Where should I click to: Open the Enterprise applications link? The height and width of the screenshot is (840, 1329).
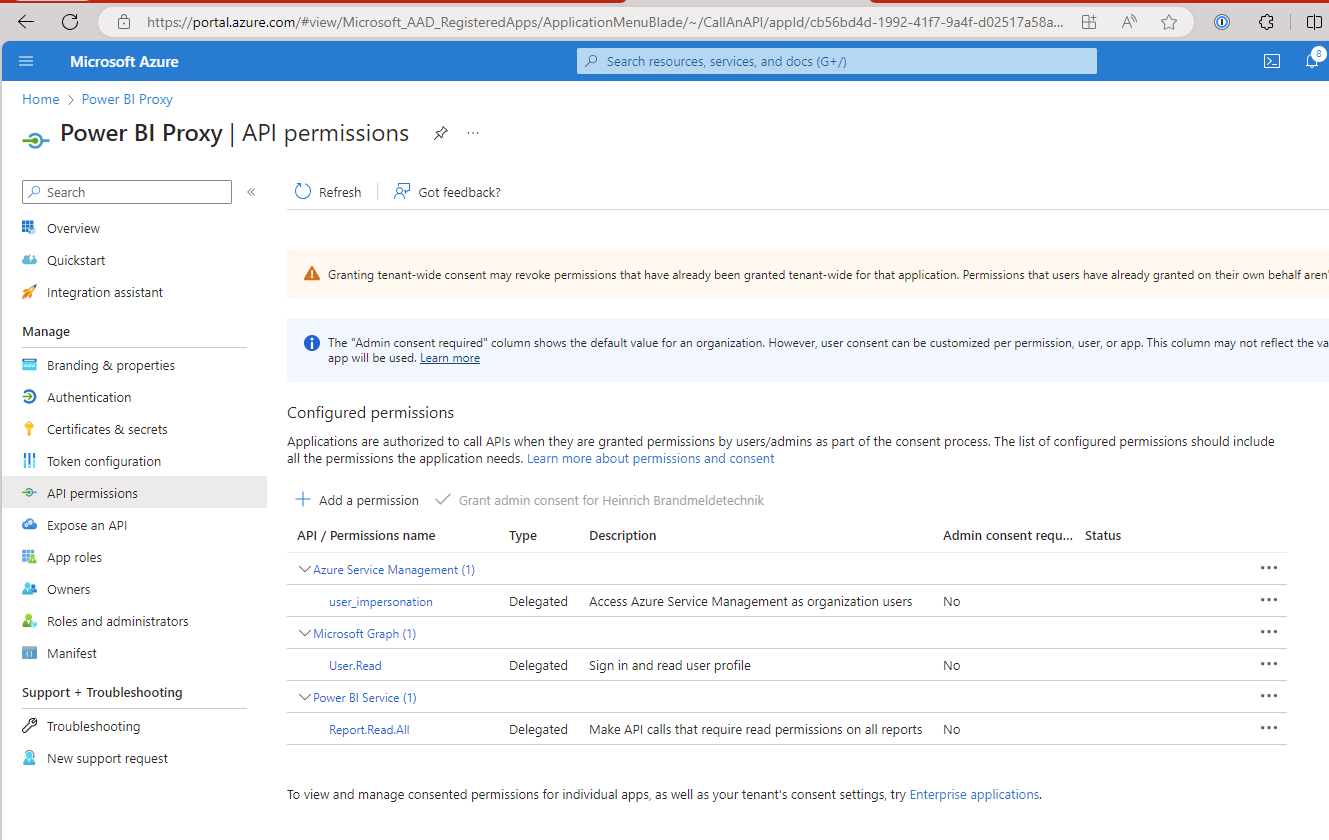point(974,794)
